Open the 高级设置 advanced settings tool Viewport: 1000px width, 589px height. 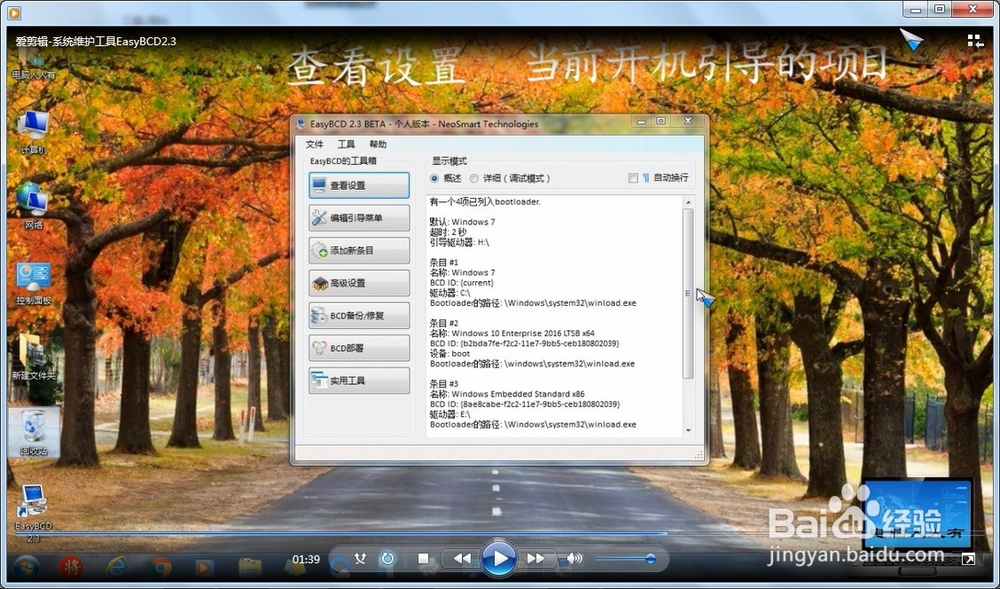pyautogui.click(x=359, y=283)
